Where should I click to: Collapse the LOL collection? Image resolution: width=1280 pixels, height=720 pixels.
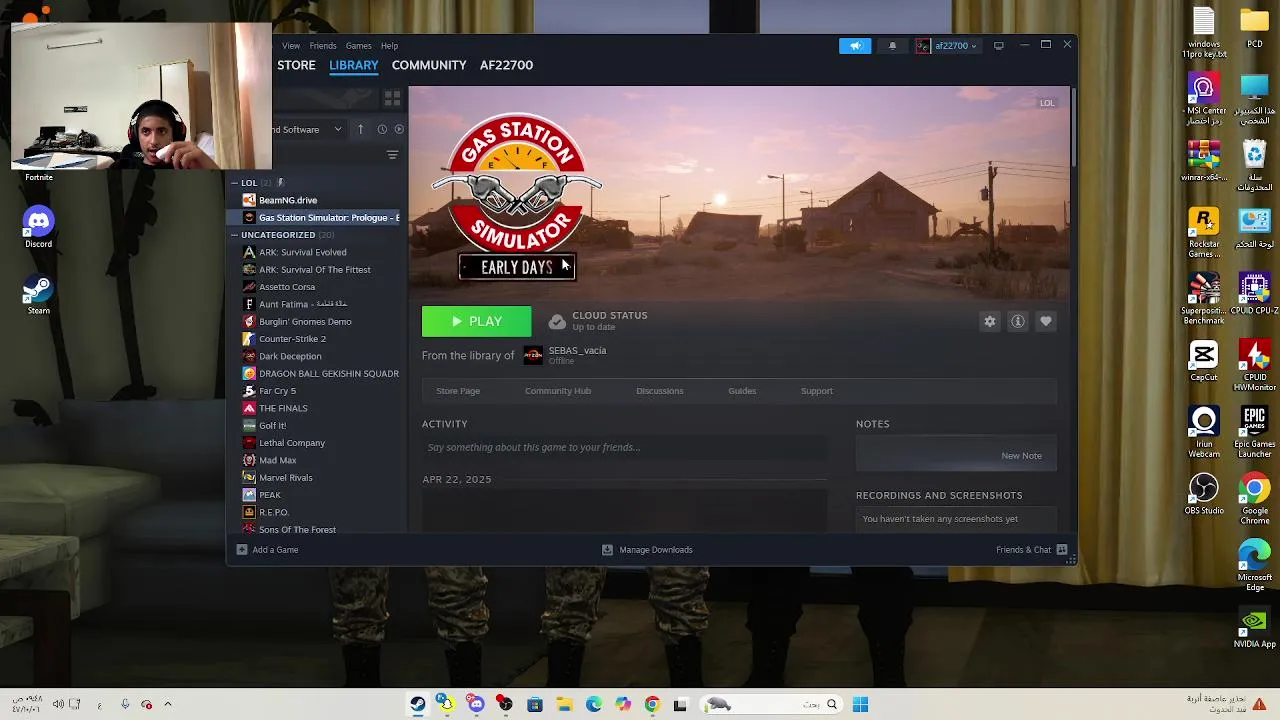pos(234,183)
